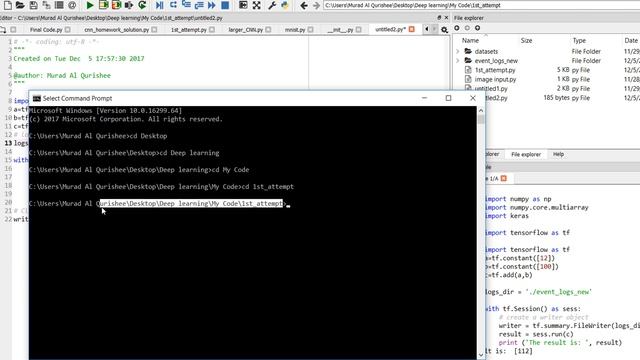640x360 pixels.
Task: Sort files by the Type column
Action: (x=579, y=40)
